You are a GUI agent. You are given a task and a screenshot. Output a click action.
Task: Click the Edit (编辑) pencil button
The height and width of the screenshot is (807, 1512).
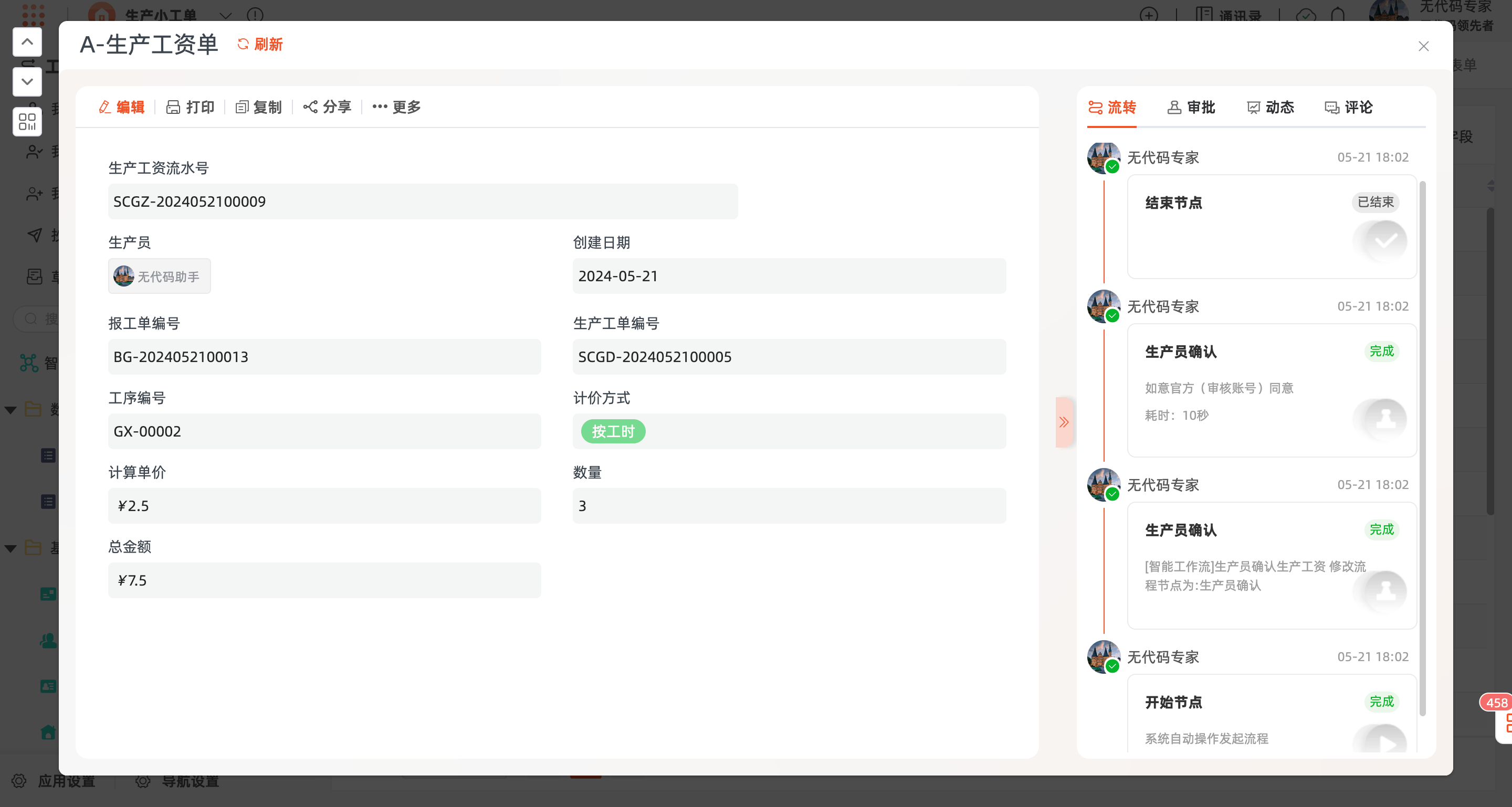coord(121,107)
